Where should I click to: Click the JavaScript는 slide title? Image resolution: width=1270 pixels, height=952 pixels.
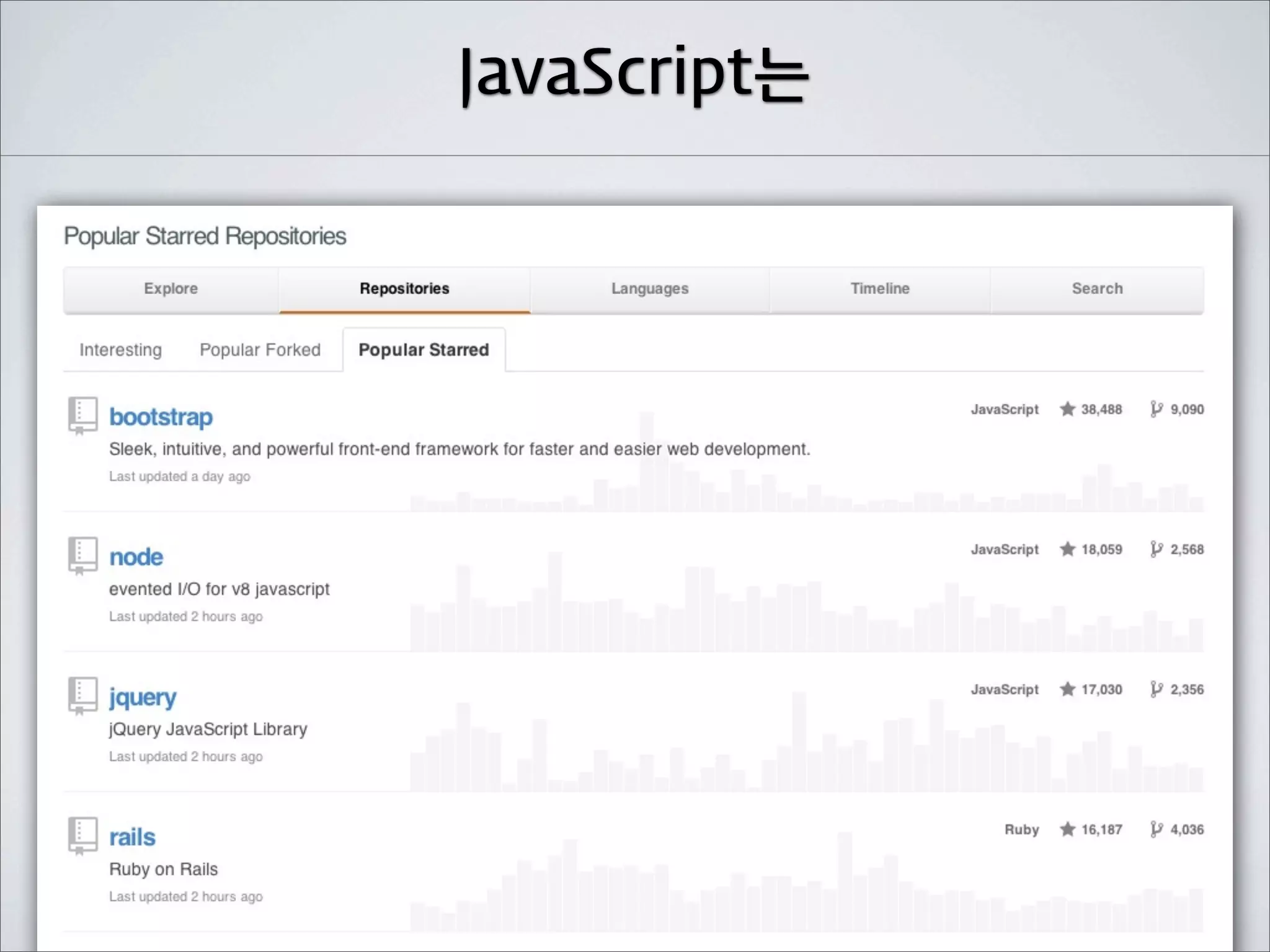point(634,74)
